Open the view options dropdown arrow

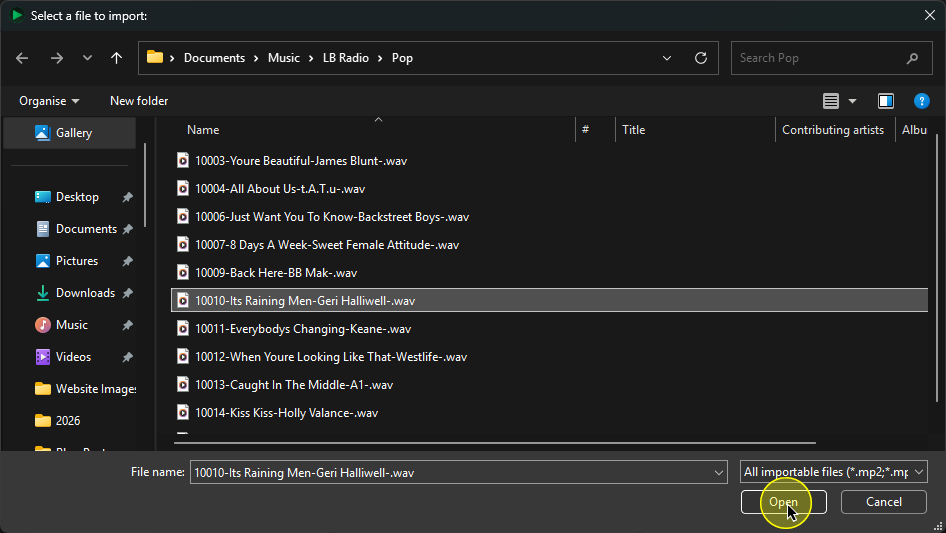[852, 101]
